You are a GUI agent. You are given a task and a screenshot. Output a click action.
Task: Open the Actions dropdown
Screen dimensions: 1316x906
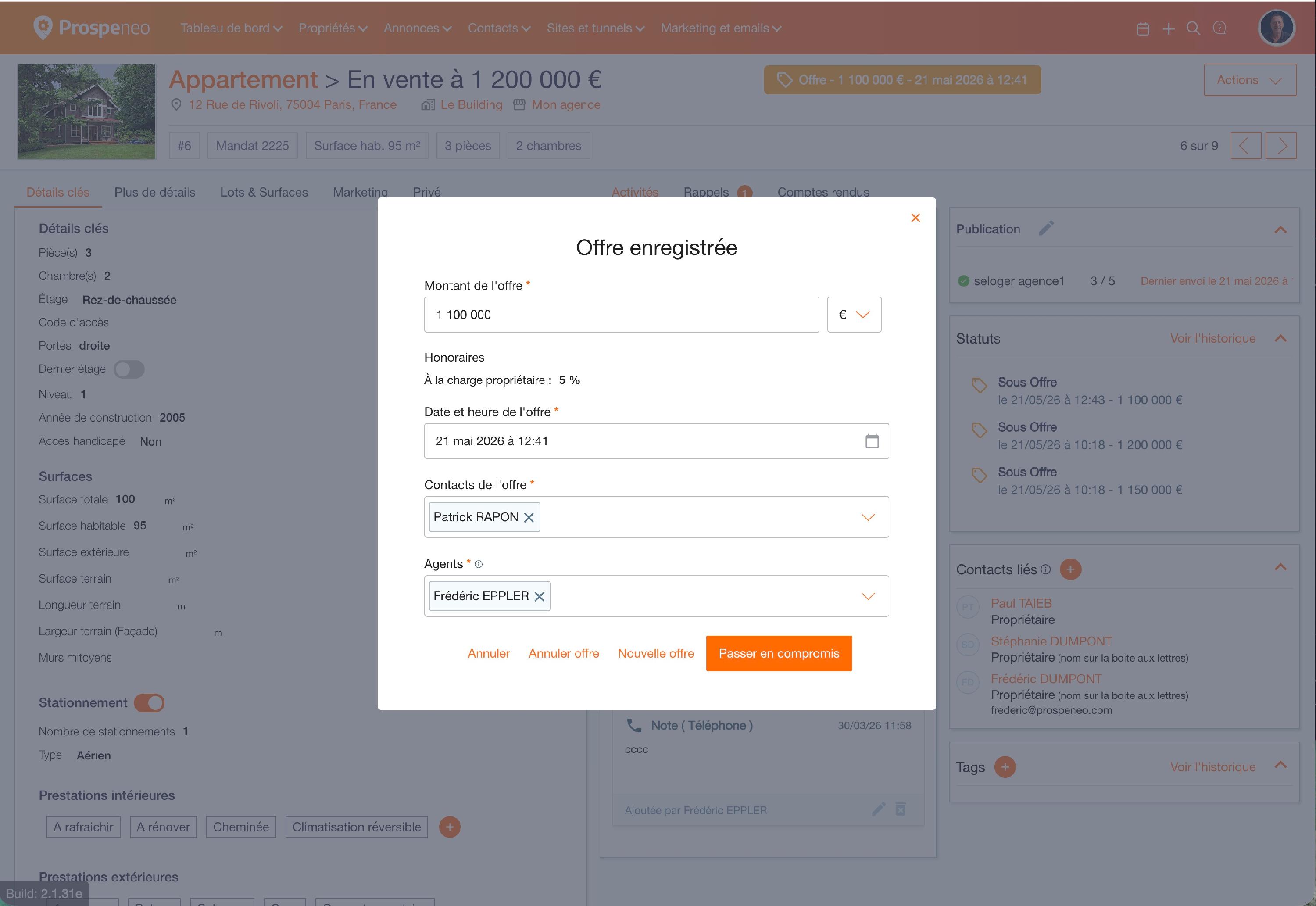pyautogui.click(x=1250, y=80)
